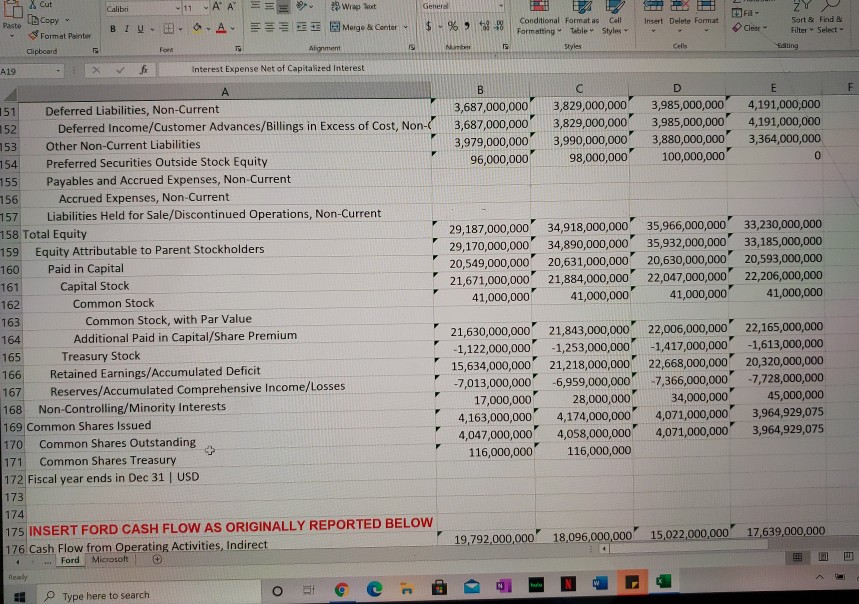Viewport: 859px width, 604px height.
Task: Click Windows Start button
Action: [19, 596]
